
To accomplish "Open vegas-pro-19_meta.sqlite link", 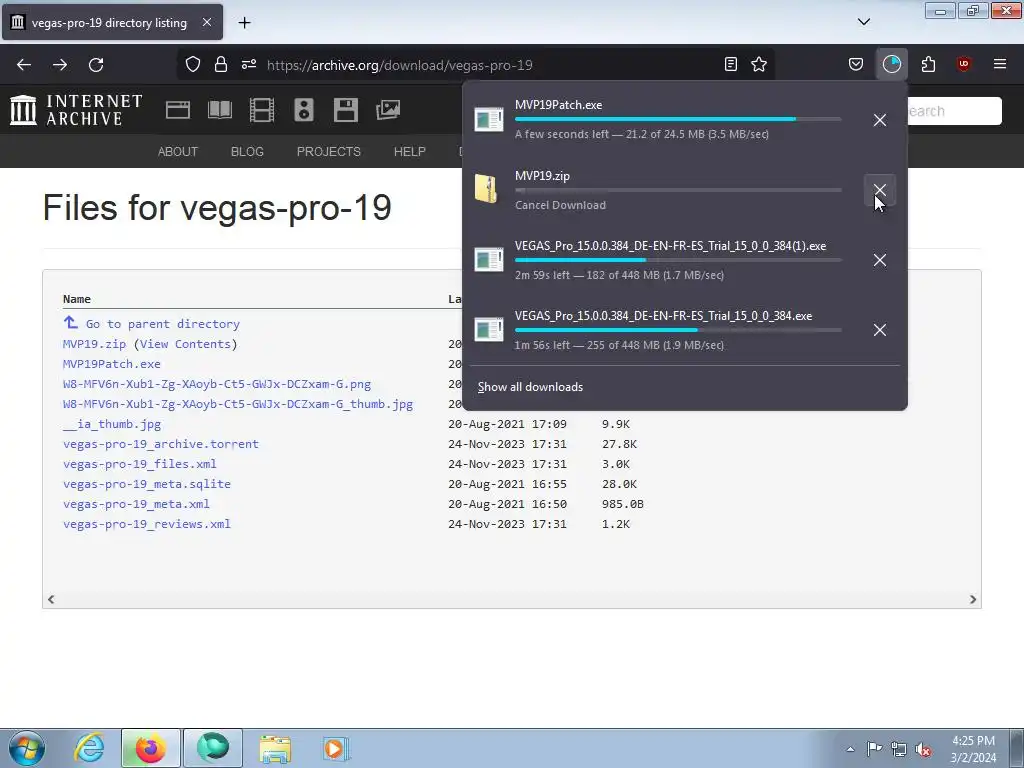I will coord(147,484).
